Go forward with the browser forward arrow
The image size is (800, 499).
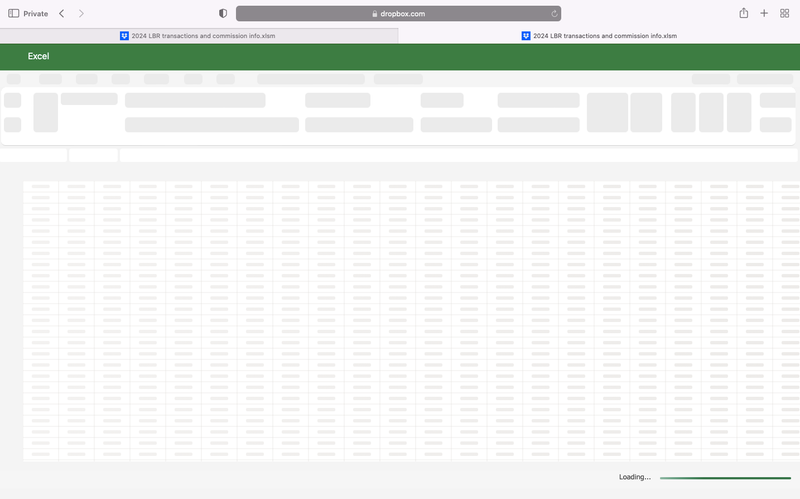pos(81,13)
